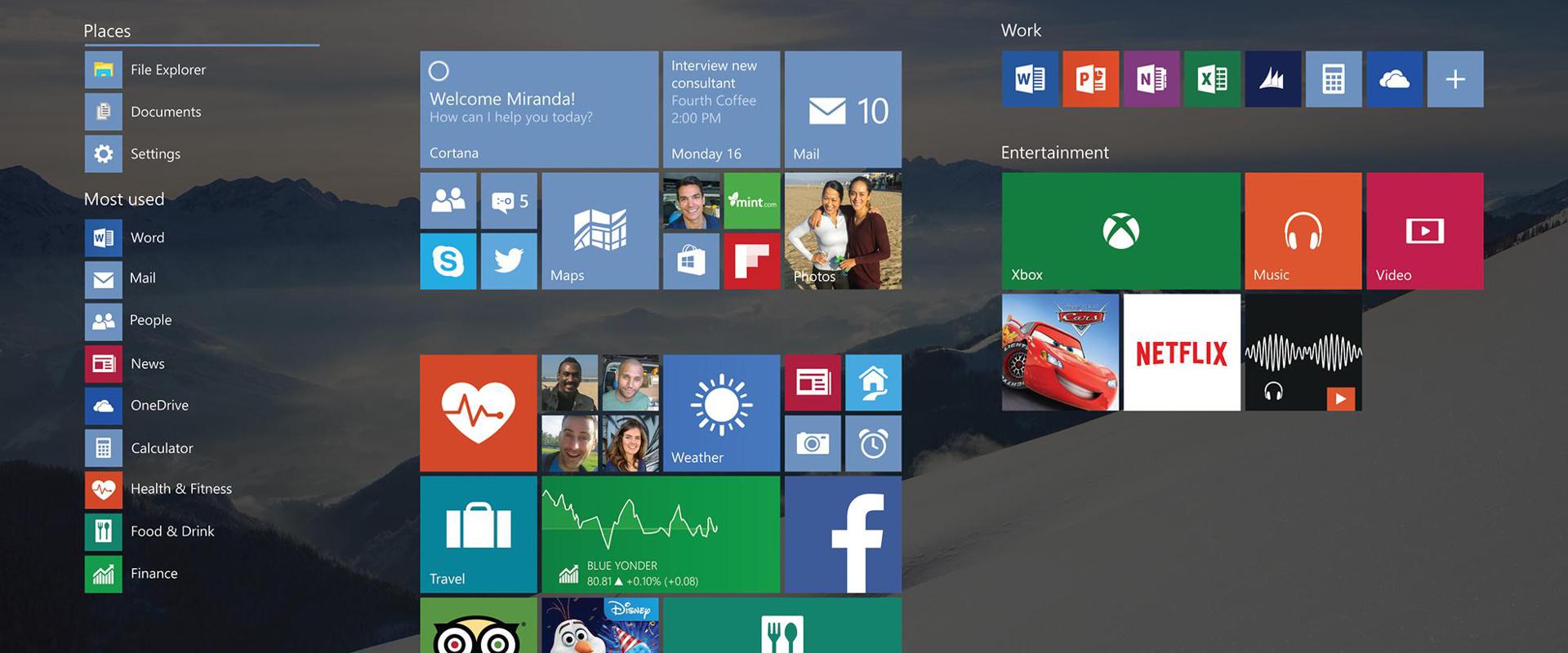This screenshot has height=653, width=1568.
Task: Open Settings from Places list
Action: click(133, 153)
